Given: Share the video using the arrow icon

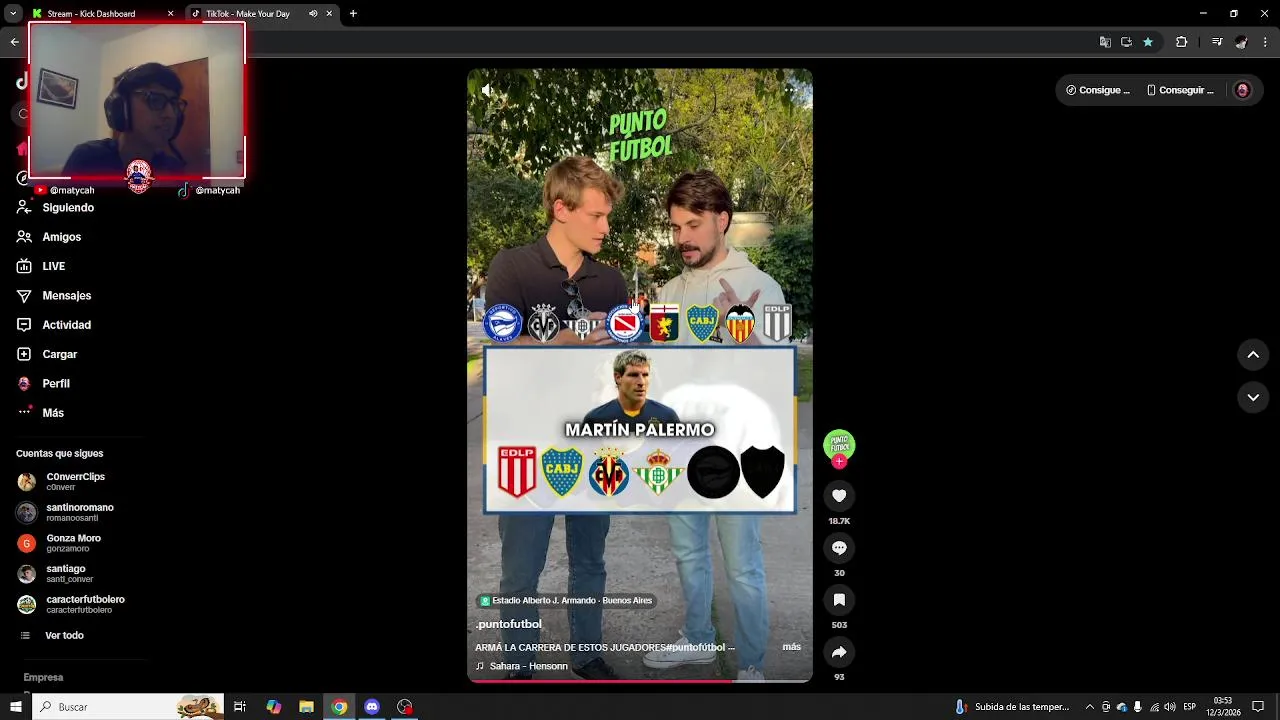Looking at the screenshot, I should (x=839, y=652).
